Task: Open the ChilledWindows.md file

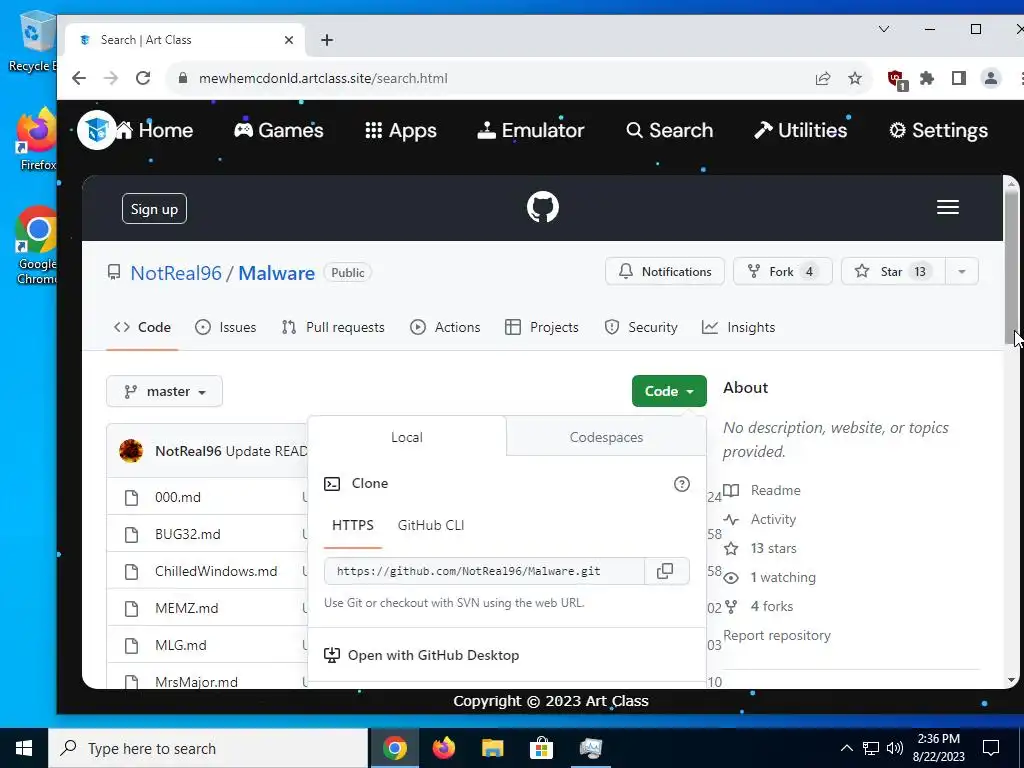Action: (216, 571)
